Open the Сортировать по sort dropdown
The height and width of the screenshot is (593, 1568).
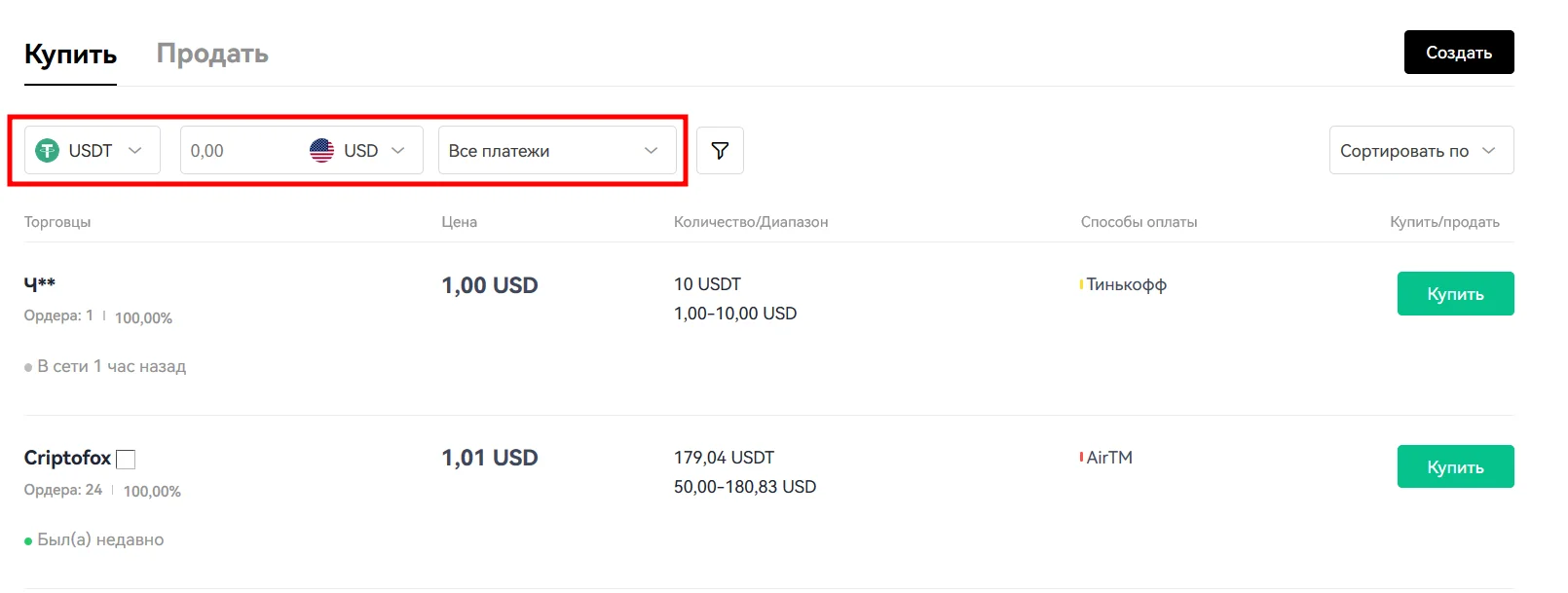1420,151
